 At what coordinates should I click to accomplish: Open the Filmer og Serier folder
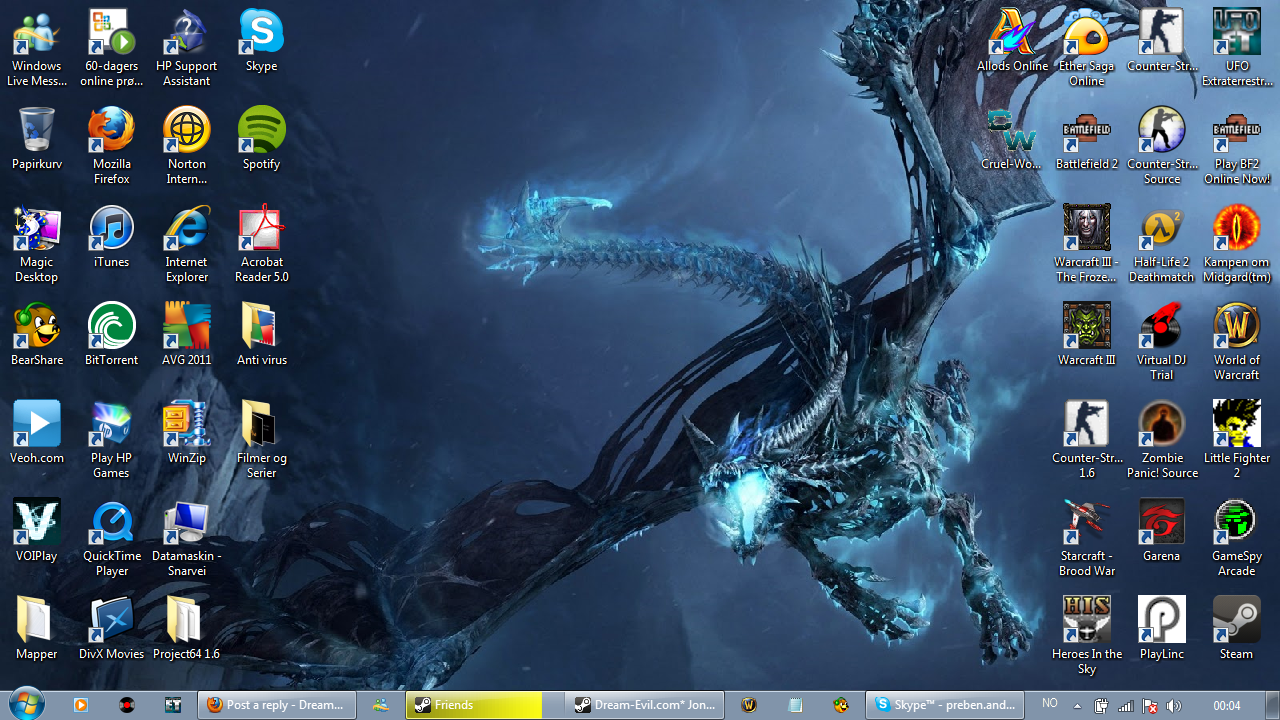click(261, 425)
